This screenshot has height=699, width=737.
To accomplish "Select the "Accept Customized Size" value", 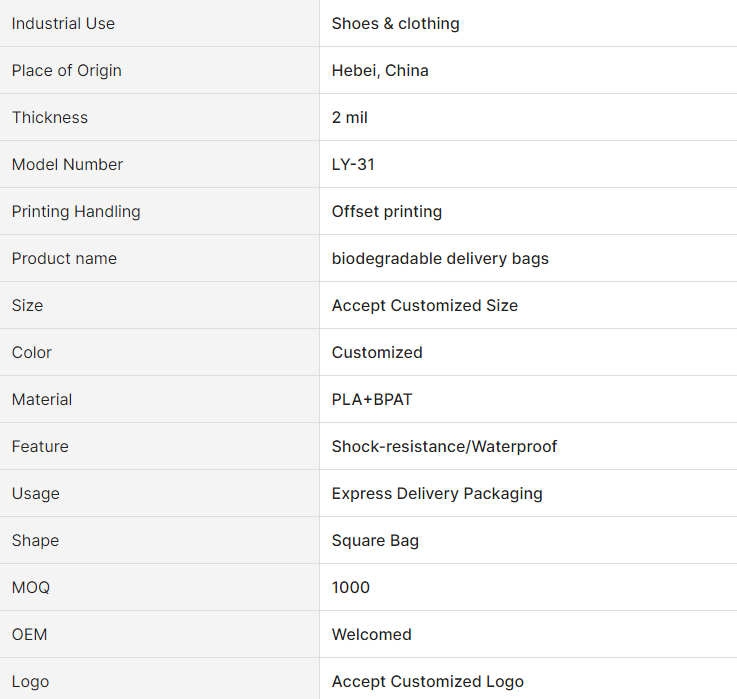I will [424, 305].
